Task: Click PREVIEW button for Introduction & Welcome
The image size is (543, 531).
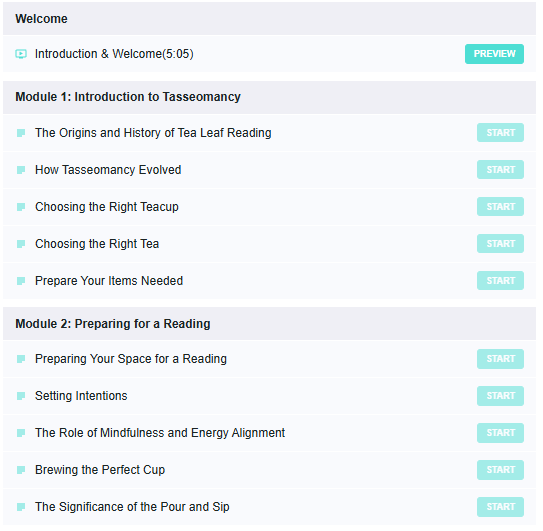Action: pos(494,54)
